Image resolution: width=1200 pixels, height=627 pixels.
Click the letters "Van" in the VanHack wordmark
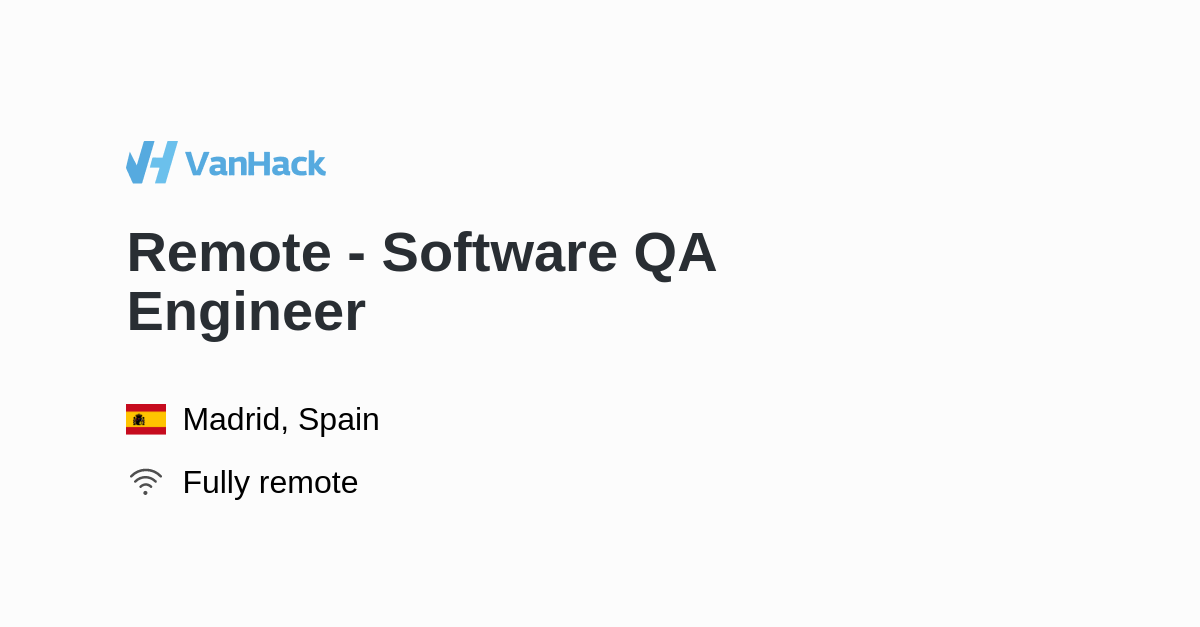click(x=215, y=164)
